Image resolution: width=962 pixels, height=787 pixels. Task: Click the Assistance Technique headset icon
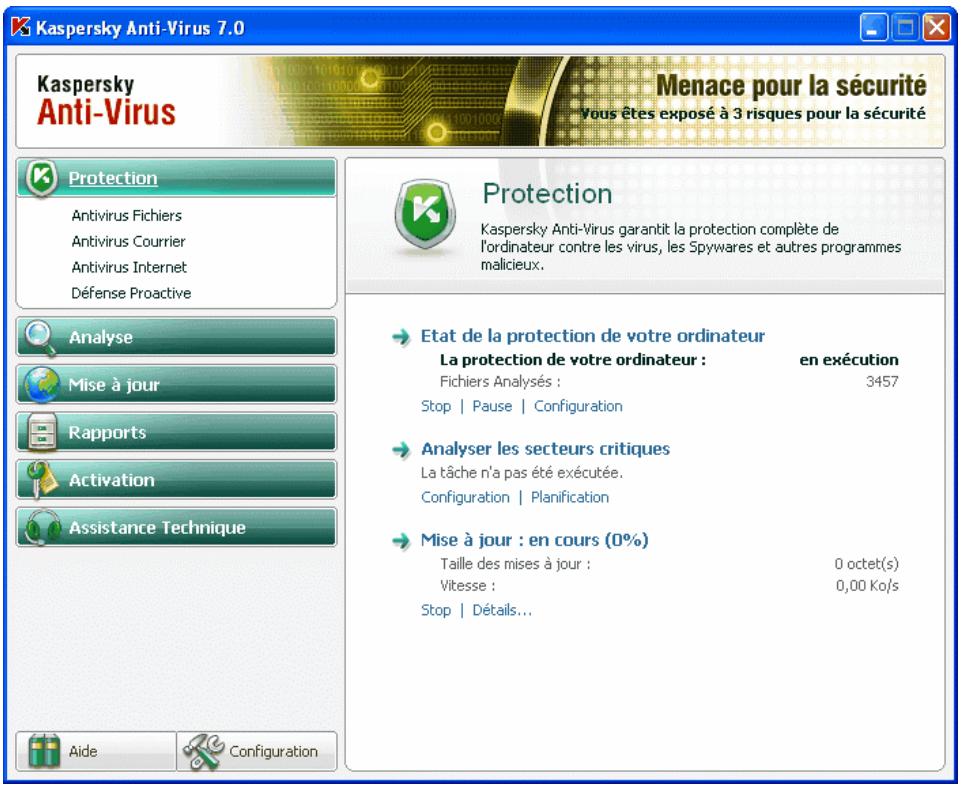pos(42,528)
